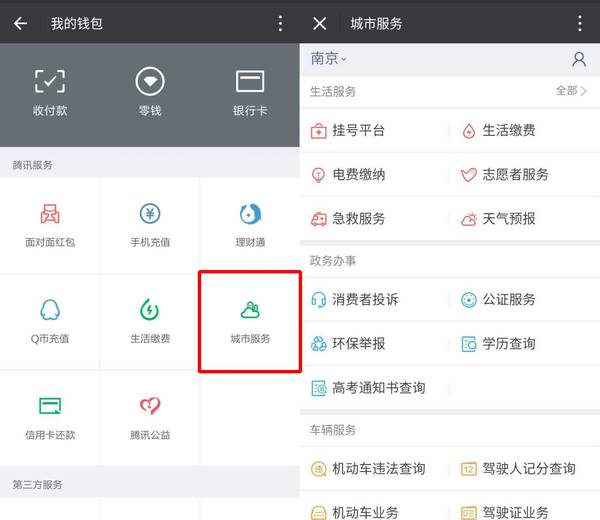The image size is (600, 520).
Task: Open 收付款 payment scan icon
Action: click(x=50, y=82)
